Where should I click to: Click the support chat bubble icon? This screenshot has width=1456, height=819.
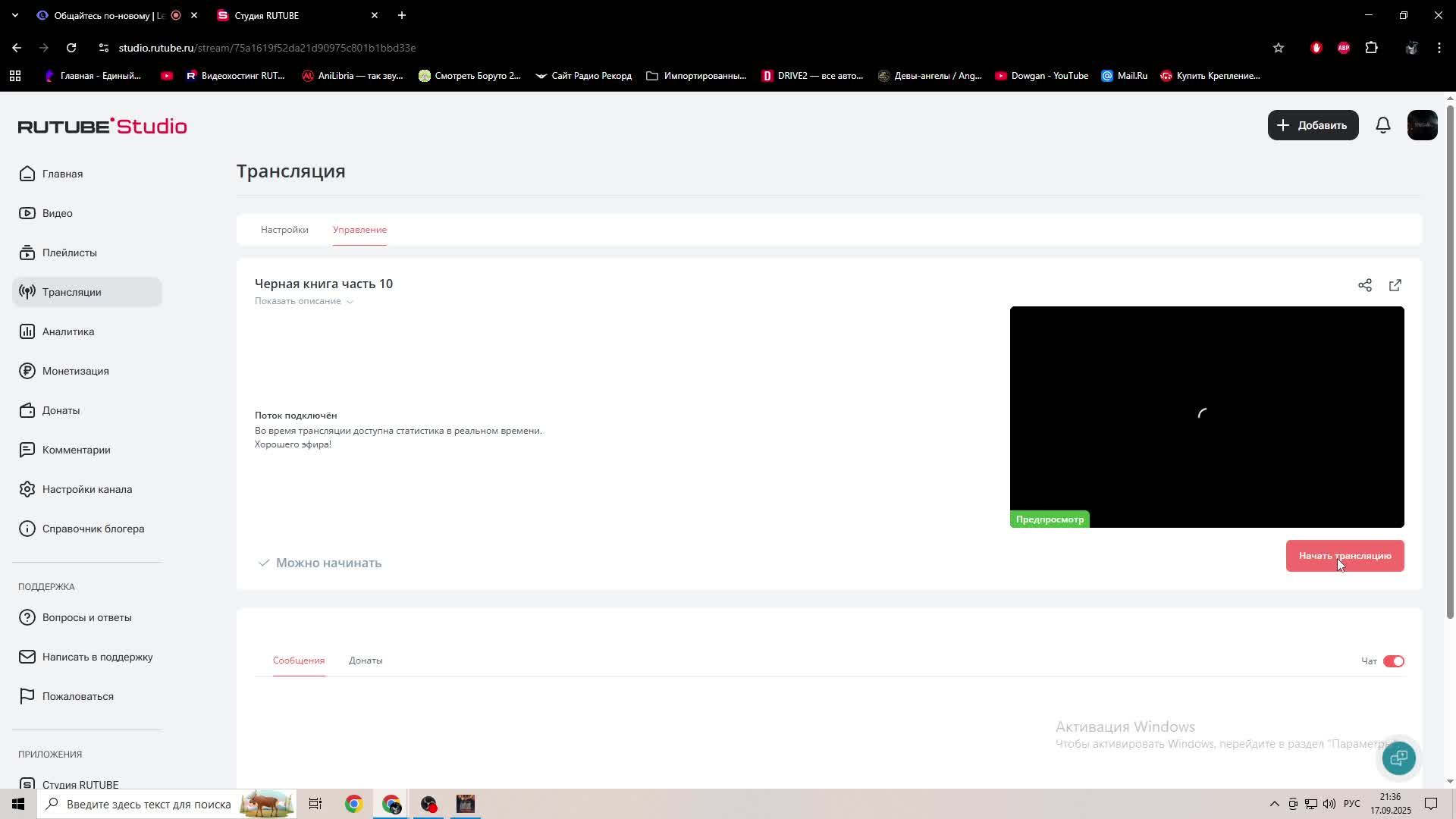click(1398, 758)
